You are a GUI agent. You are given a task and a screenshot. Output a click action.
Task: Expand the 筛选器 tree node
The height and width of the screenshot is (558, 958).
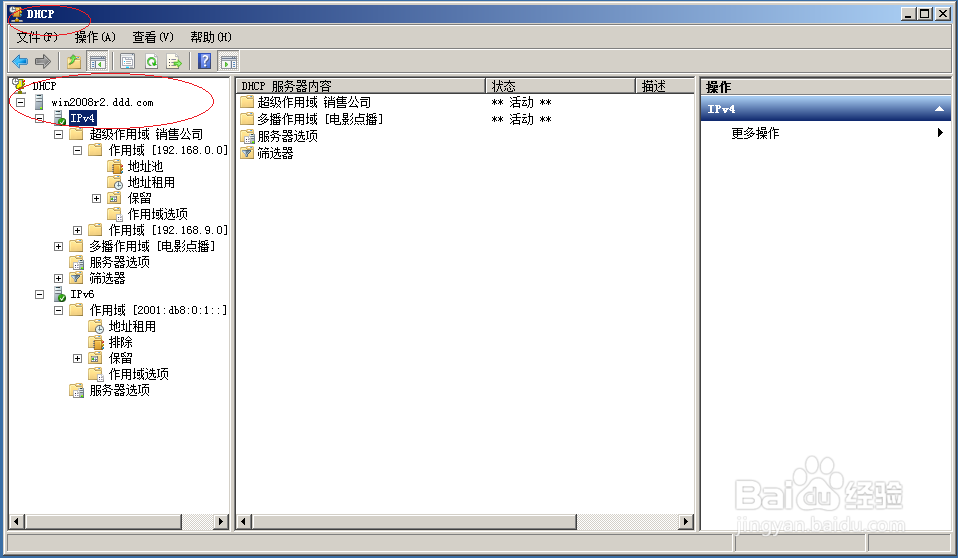59,278
